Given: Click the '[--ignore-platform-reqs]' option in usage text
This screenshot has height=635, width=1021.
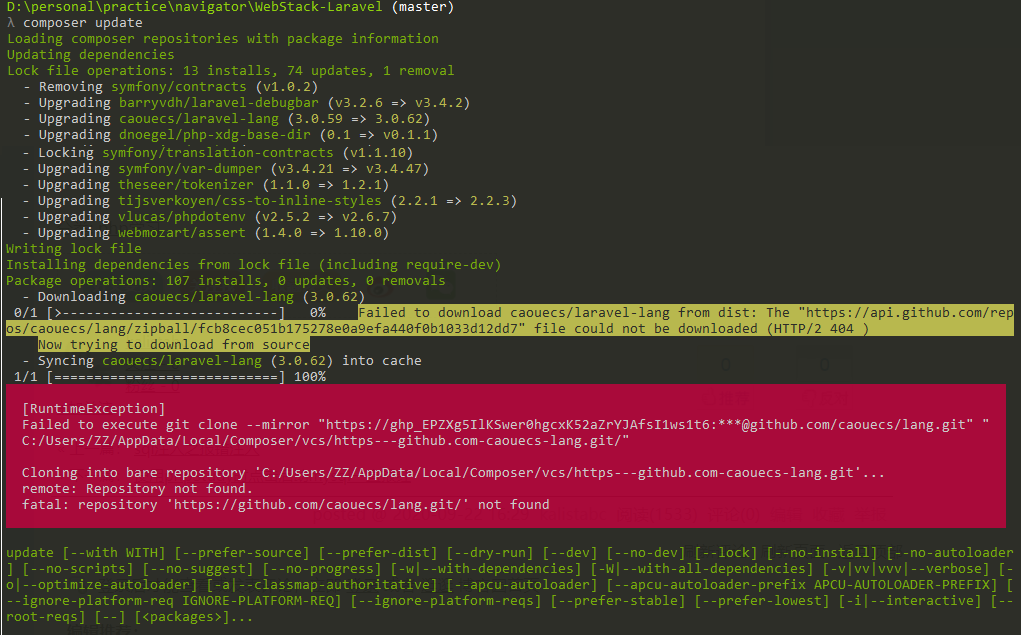Looking at the screenshot, I should click(446, 600).
